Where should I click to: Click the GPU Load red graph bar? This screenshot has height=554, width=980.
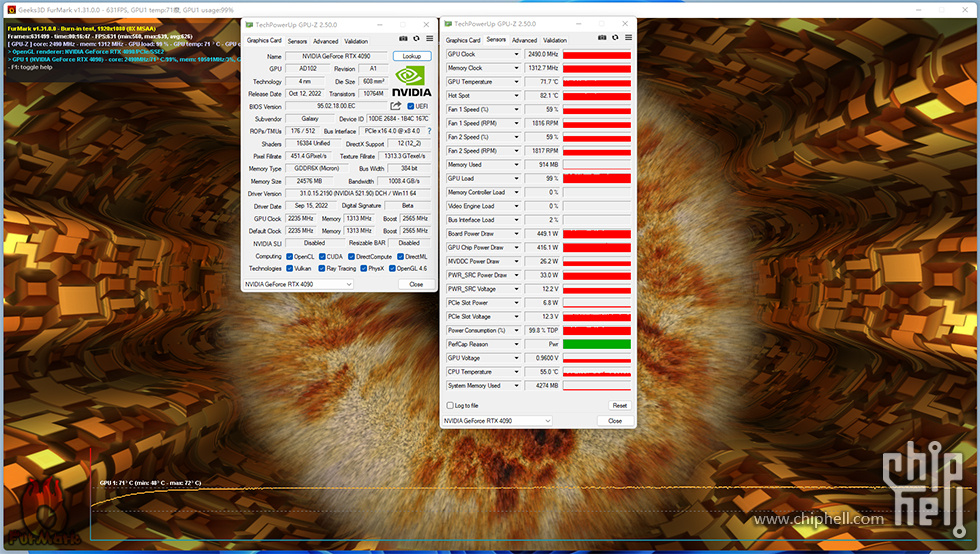pos(597,179)
